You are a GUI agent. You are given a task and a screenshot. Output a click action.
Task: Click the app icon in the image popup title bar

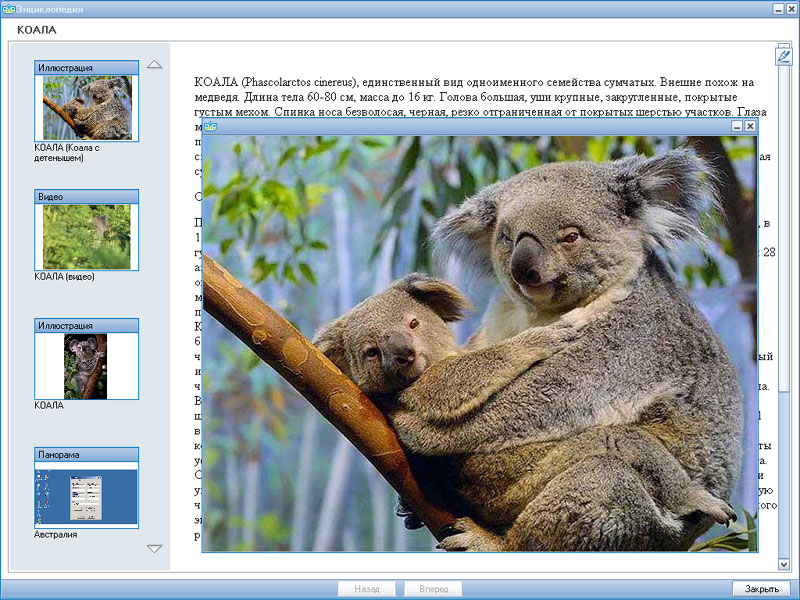pos(210,127)
